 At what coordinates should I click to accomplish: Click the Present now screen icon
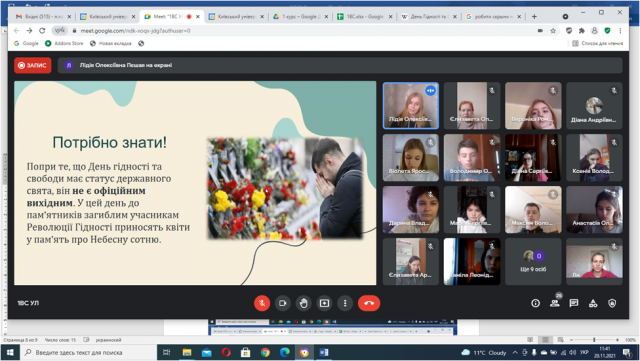[324, 303]
